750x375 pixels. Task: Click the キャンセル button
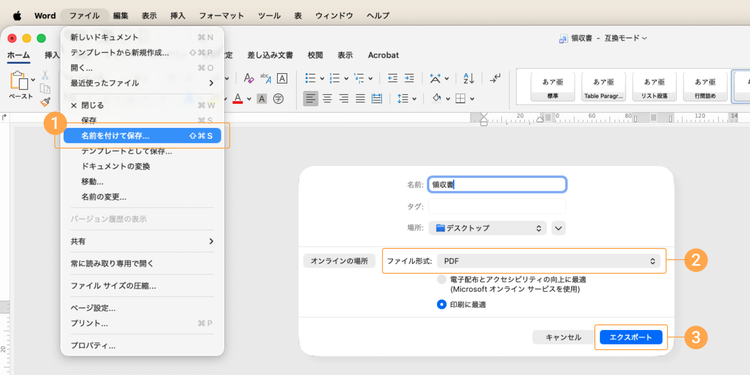tap(563, 337)
